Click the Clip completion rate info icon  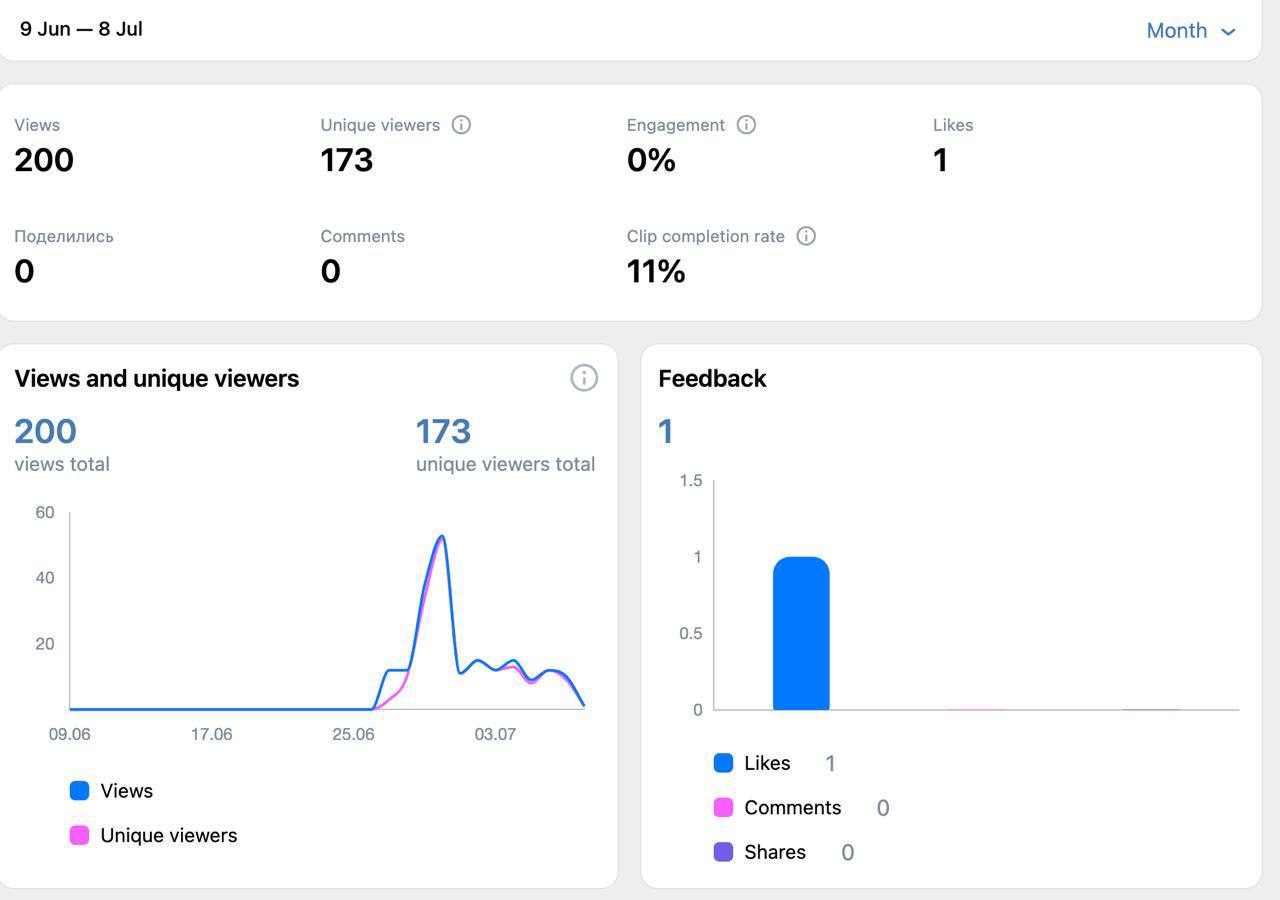[x=806, y=236]
